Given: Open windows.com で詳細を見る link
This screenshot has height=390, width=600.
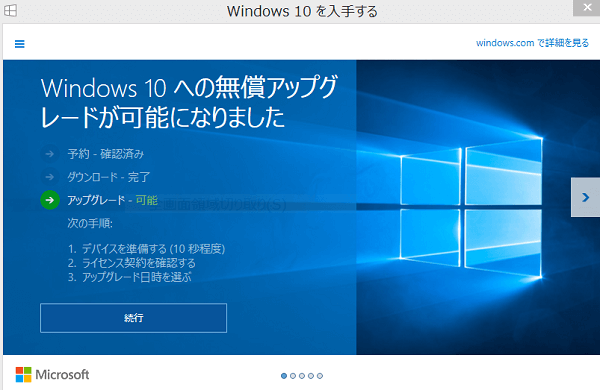Looking at the screenshot, I should [532, 43].
